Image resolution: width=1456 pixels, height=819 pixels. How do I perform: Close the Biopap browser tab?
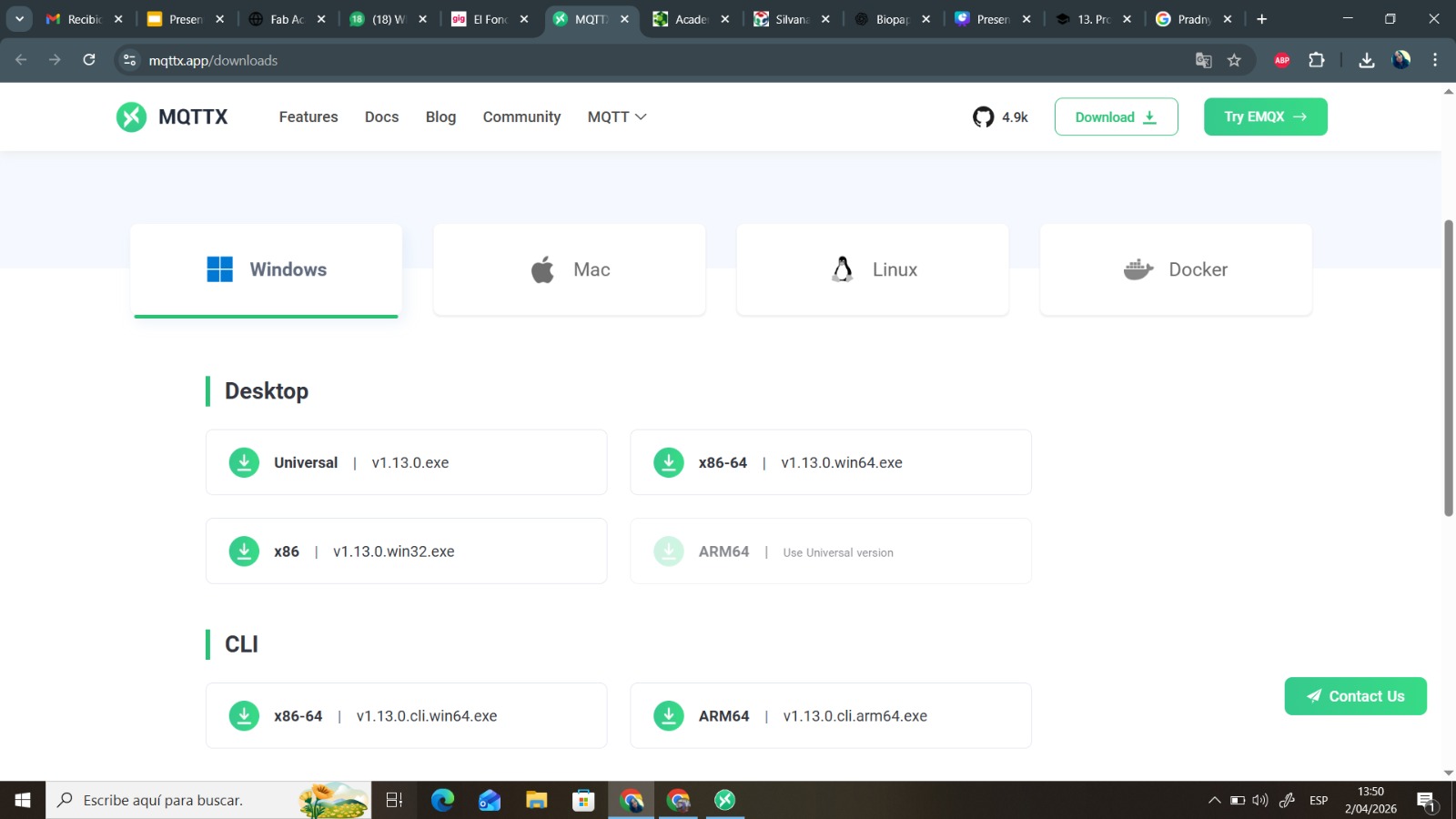pyautogui.click(x=925, y=19)
